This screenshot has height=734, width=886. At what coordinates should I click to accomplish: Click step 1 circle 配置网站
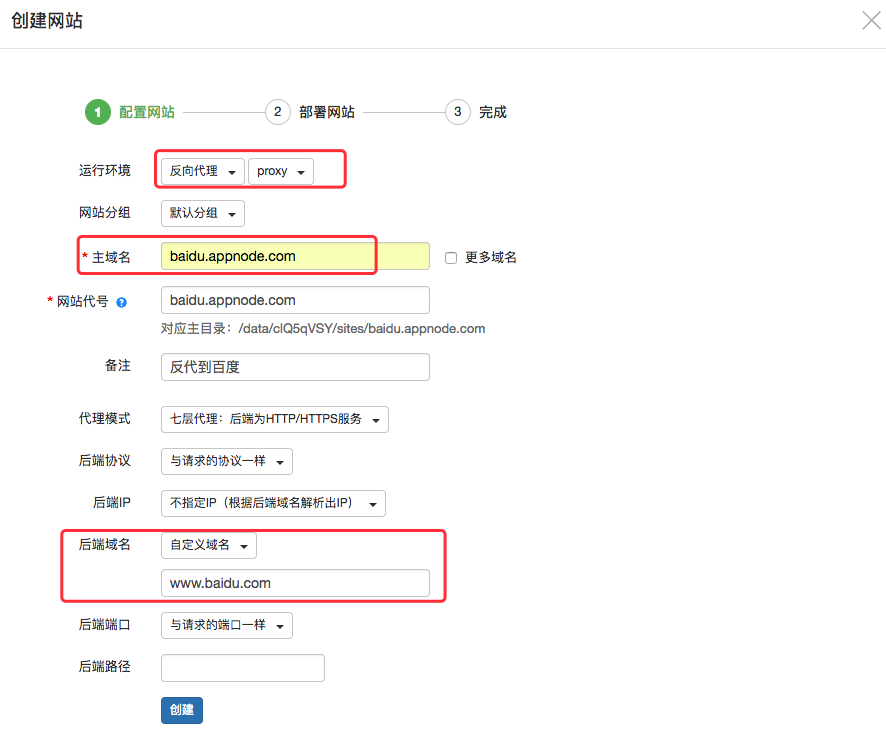tap(97, 112)
